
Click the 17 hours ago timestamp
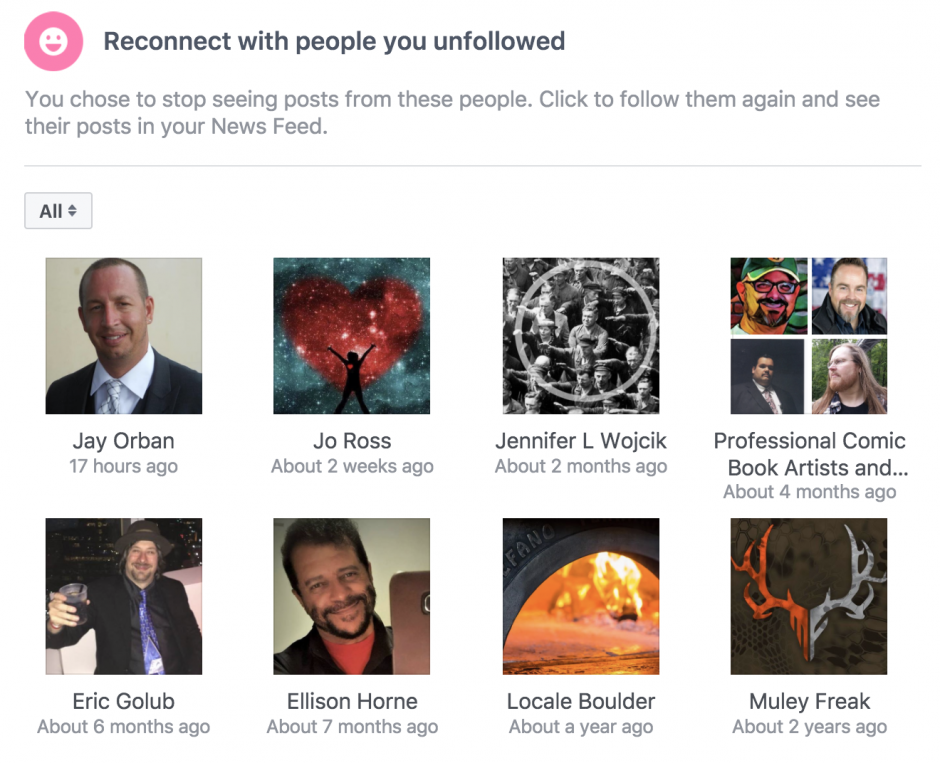click(123, 466)
